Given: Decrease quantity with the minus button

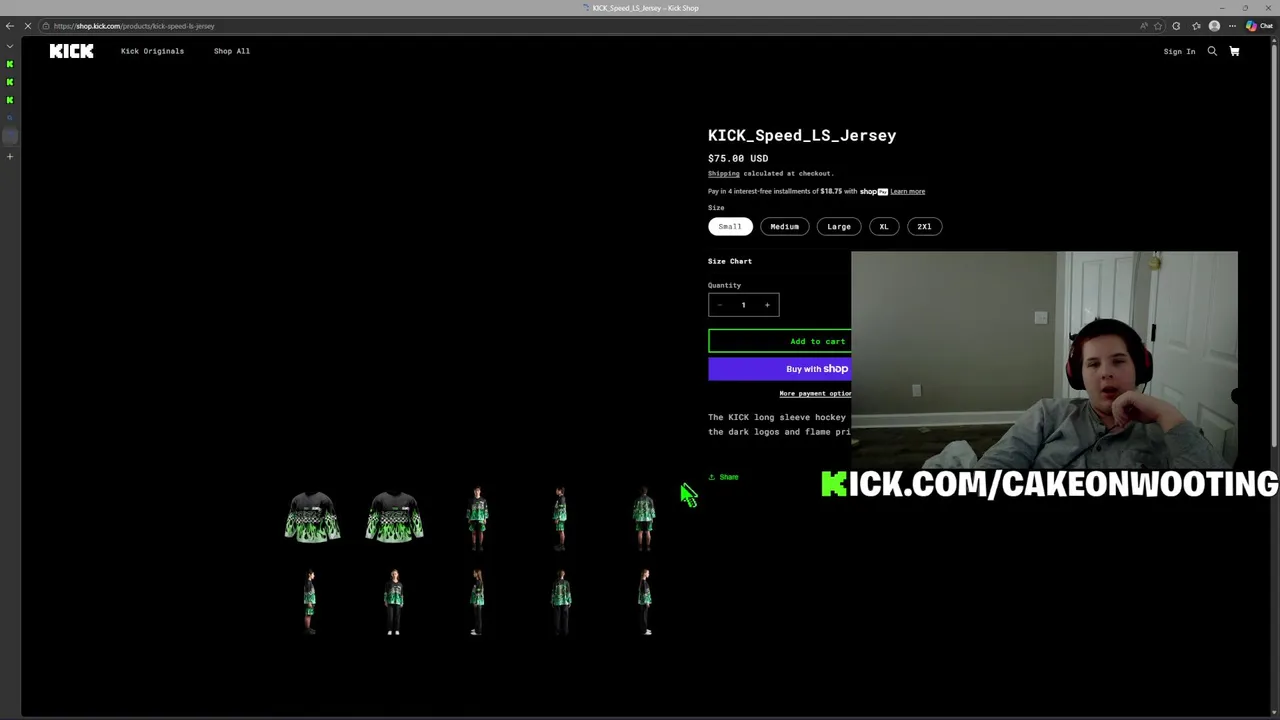Looking at the screenshot, I should [x=720, y=305].
